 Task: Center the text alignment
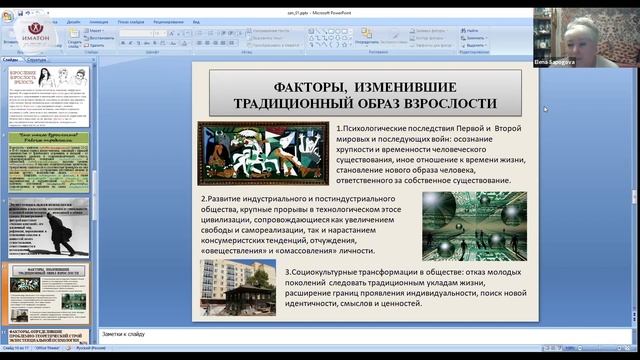207,43
